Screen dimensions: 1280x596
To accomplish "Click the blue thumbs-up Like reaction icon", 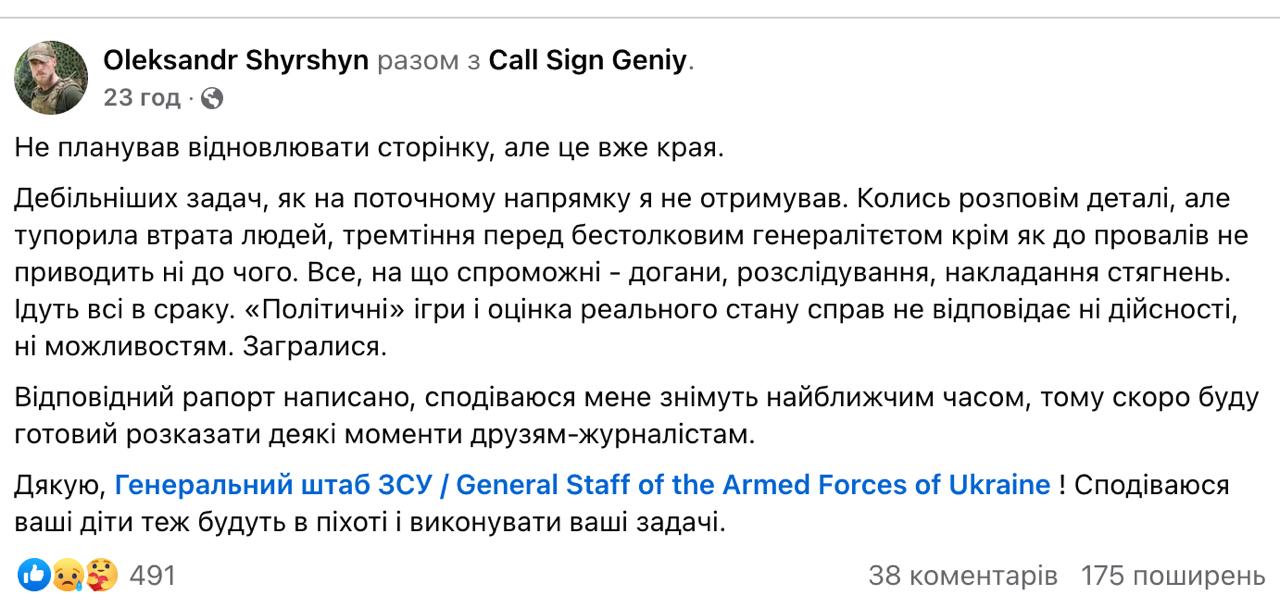I will point(33,574).
